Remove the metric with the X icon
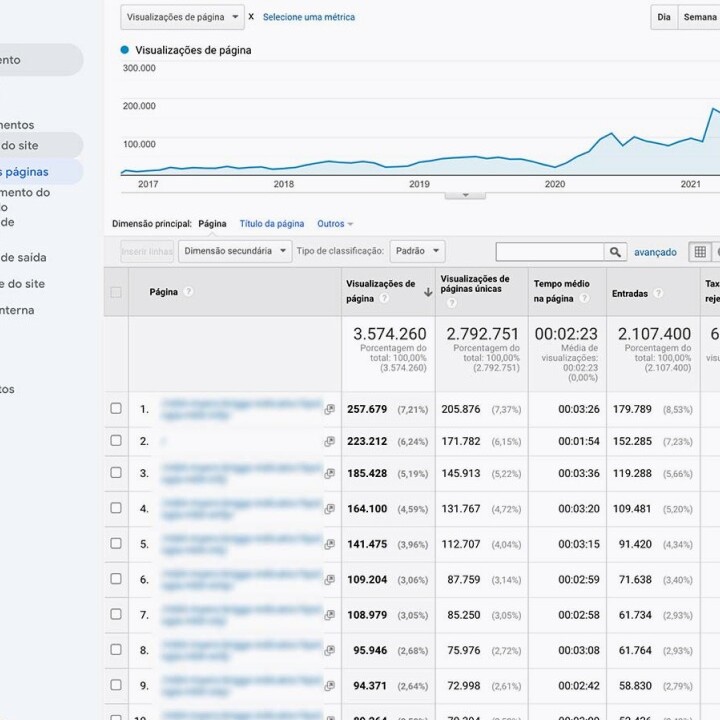Viewport: 720px width, 720px height. click(251, 17)
